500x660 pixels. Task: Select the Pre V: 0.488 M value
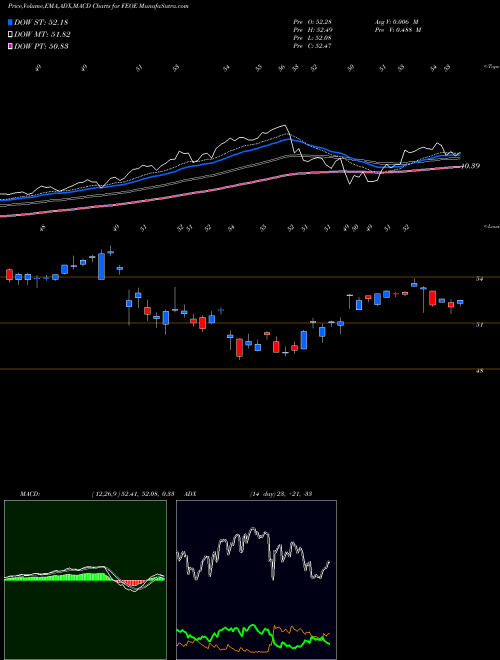pos(398,30)
